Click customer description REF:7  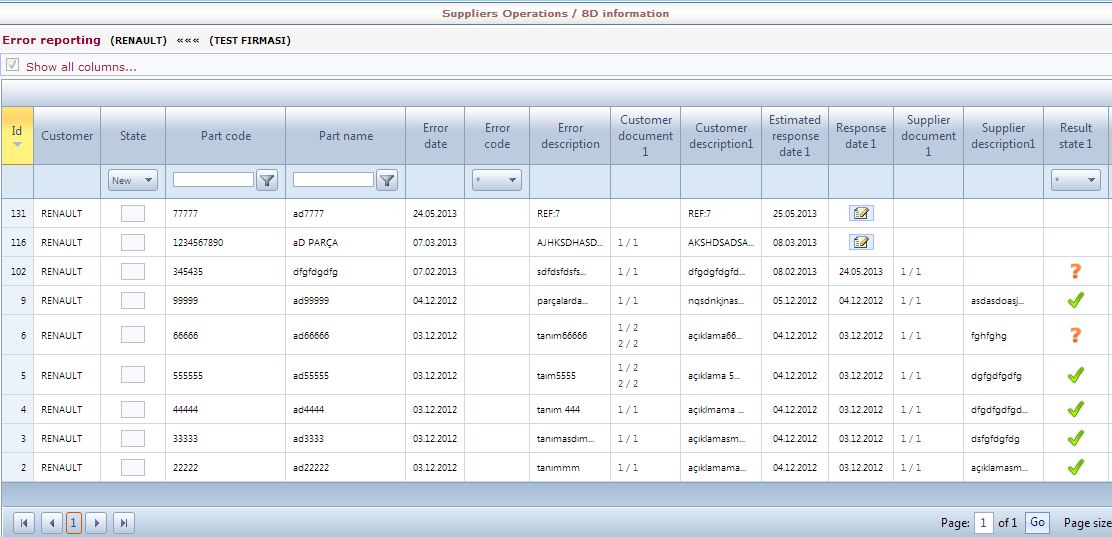(699, 214)
